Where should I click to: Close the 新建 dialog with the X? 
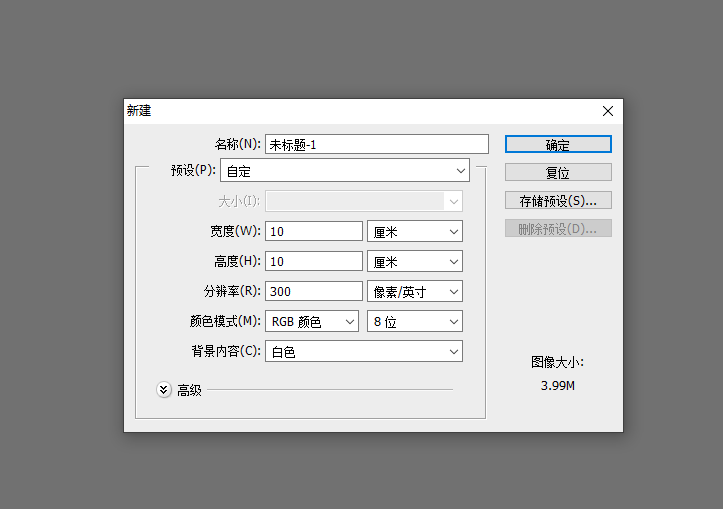pyautogui.click(x=607, y=111)
